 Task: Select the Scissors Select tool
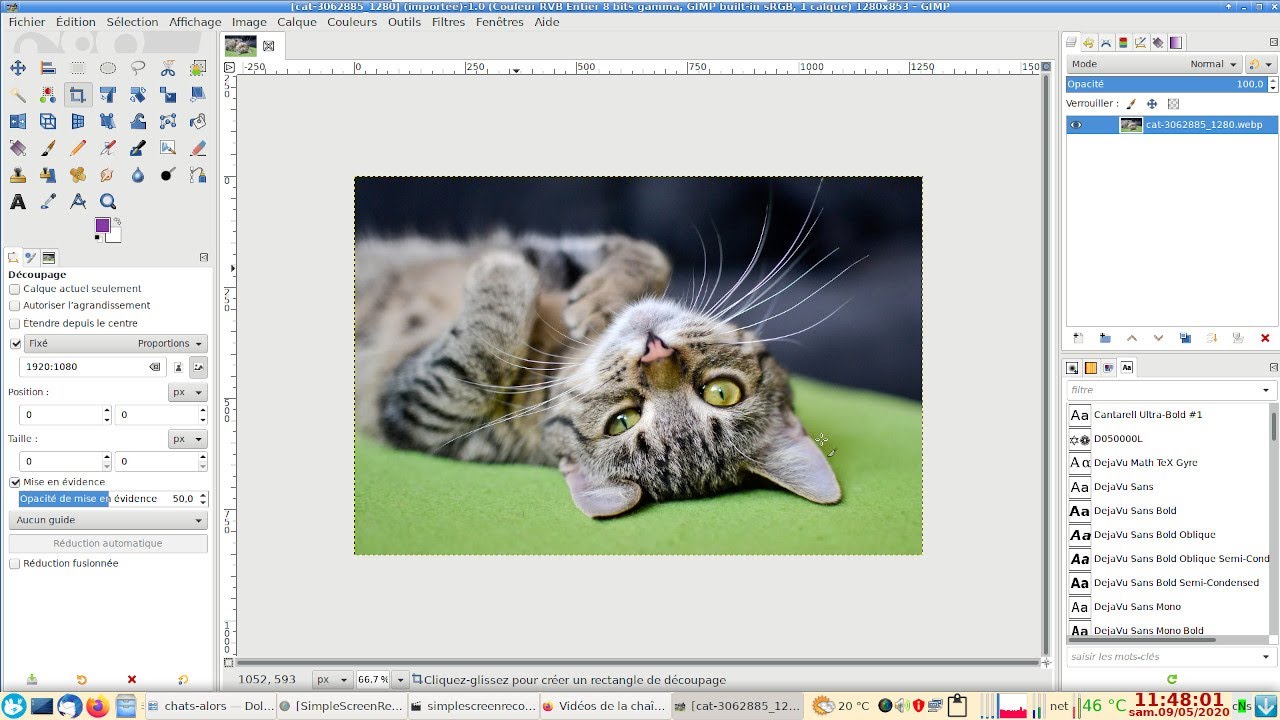(168, 68)
